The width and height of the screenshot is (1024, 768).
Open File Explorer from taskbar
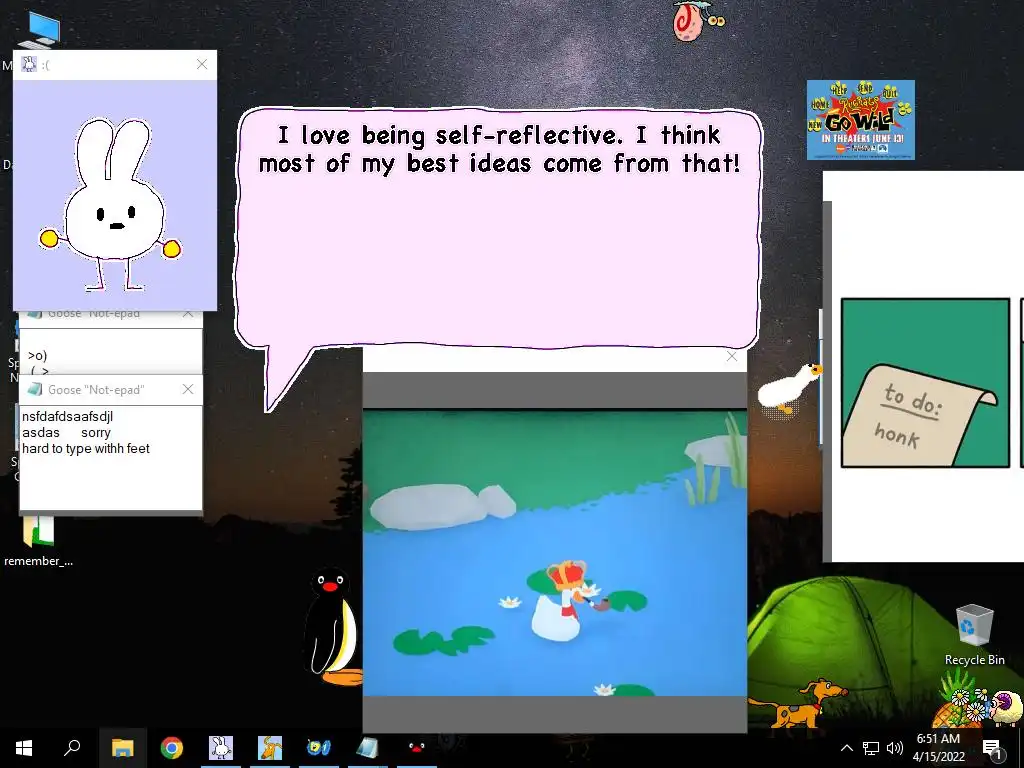[123, 748]
